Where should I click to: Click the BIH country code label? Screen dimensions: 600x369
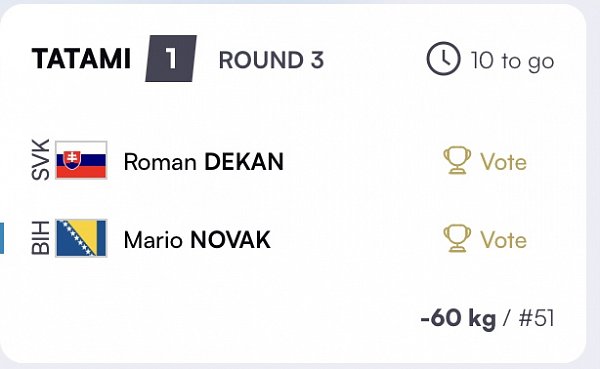(x=41, y=238)
